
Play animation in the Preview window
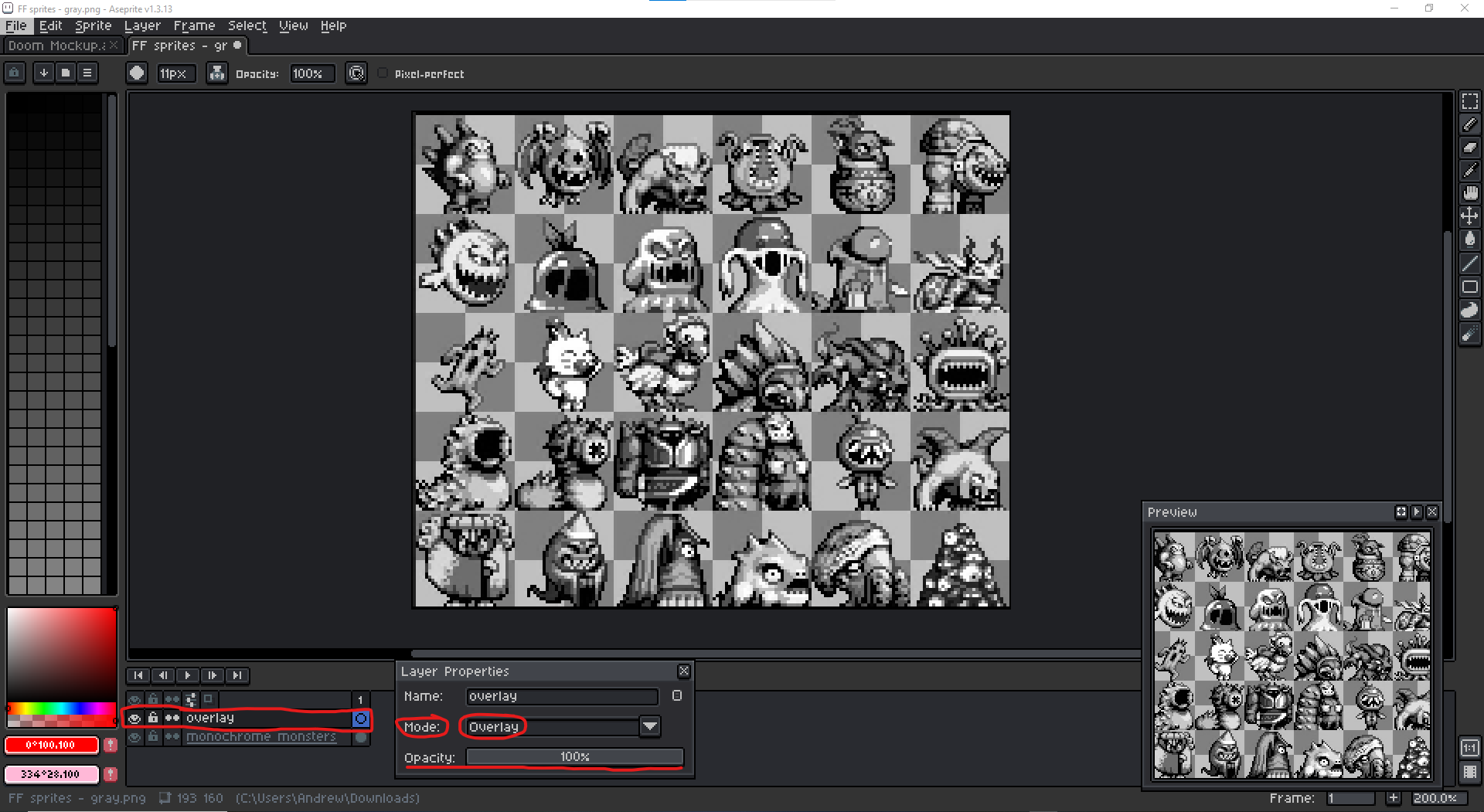pyautogui.click(x=1416, y=512)
